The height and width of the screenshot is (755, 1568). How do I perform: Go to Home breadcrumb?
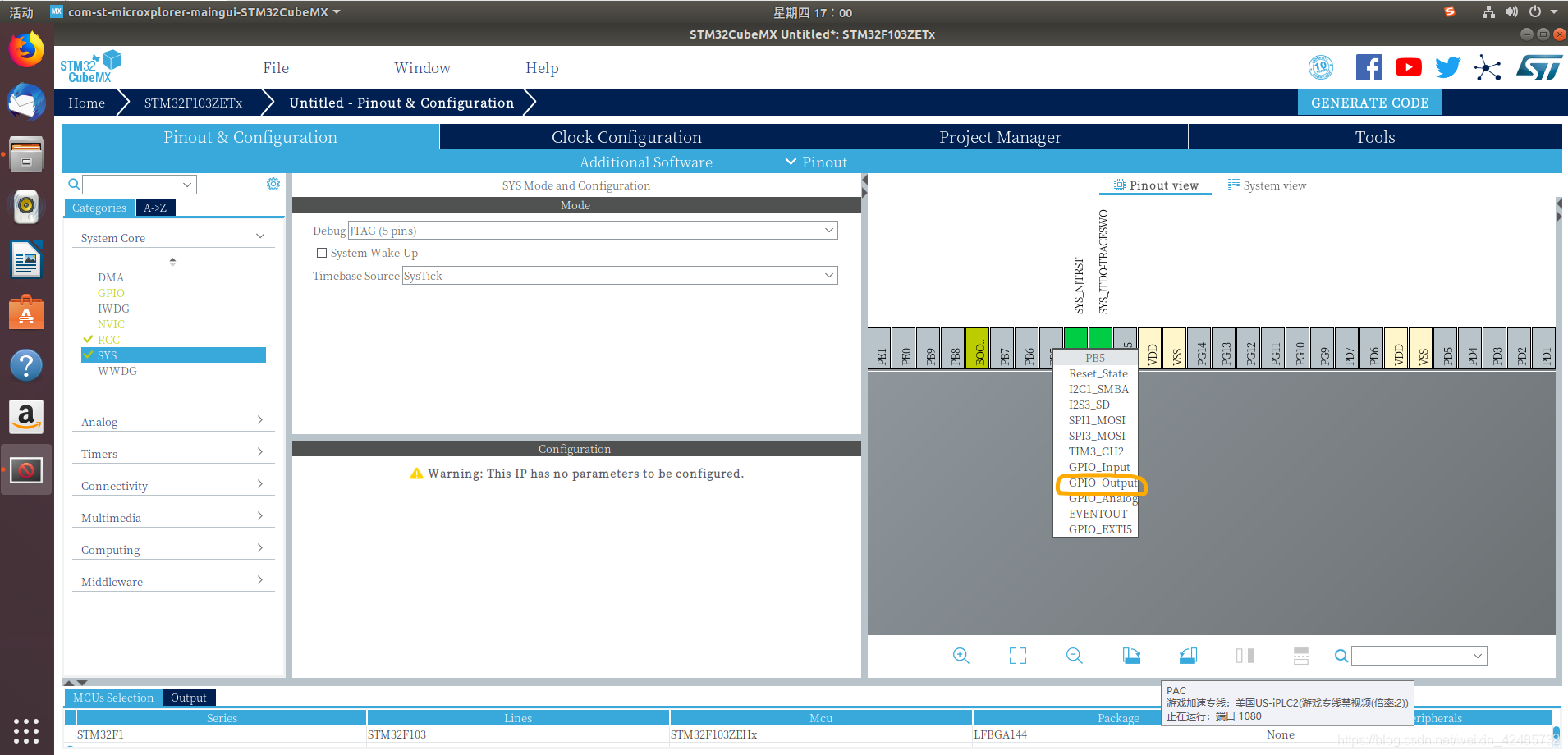[x=87, y=103]
